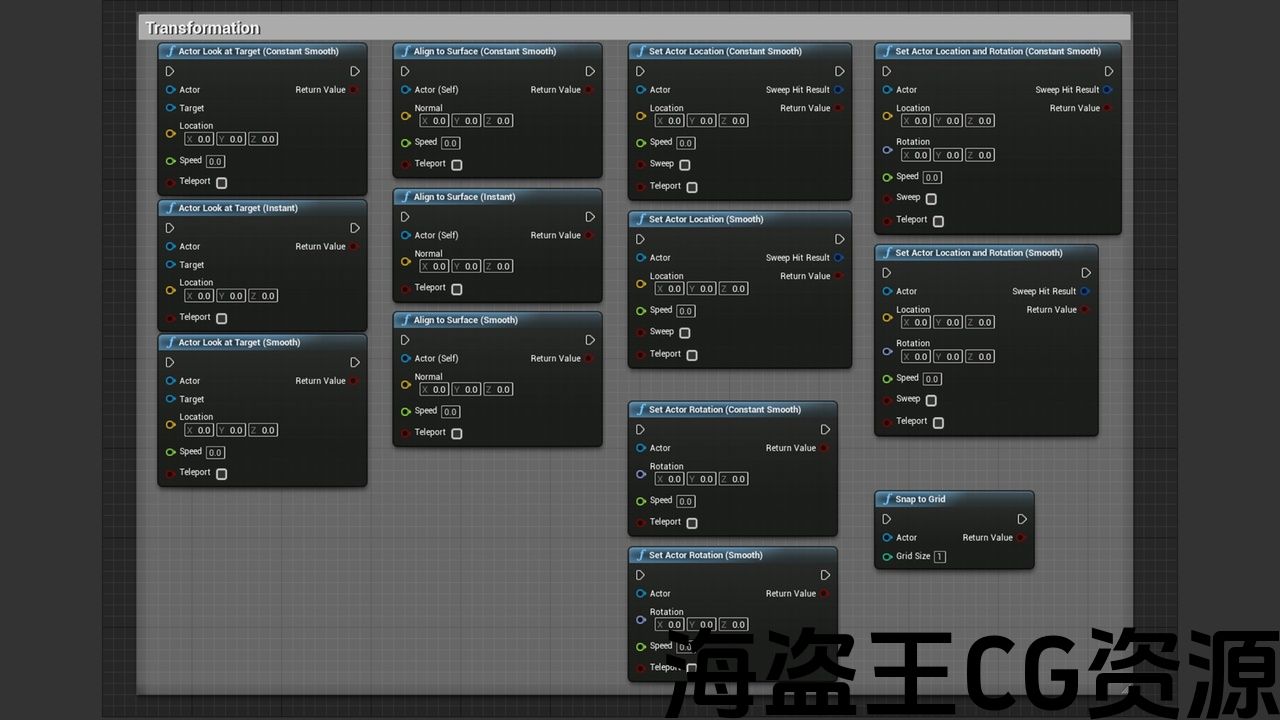Image resolution: width=1280 pixels, height=720 pixels.
Task: Click the Grid Size value field
Action: tap(940, 557)
